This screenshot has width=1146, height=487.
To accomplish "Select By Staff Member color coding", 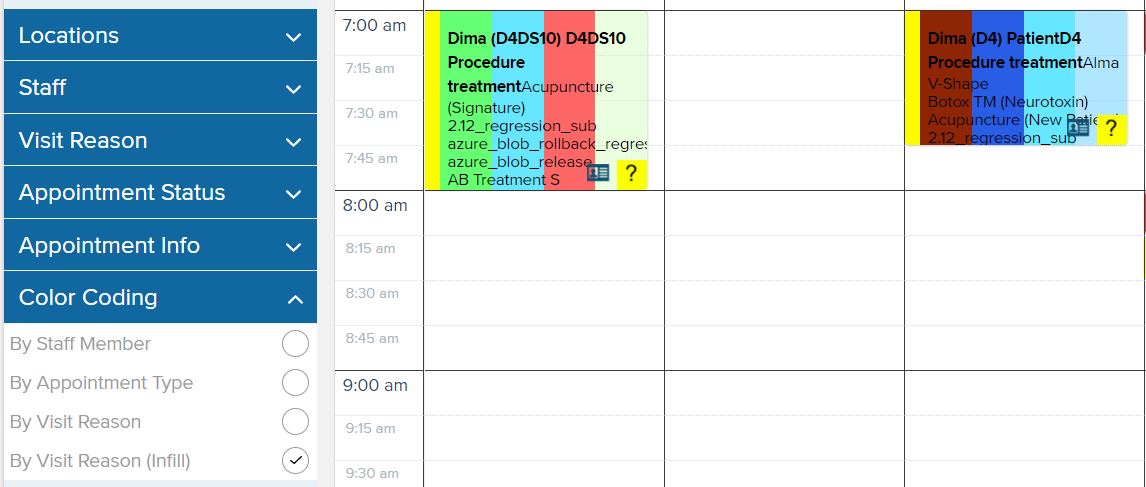I will pyautogui.click(x=295, y=343).
